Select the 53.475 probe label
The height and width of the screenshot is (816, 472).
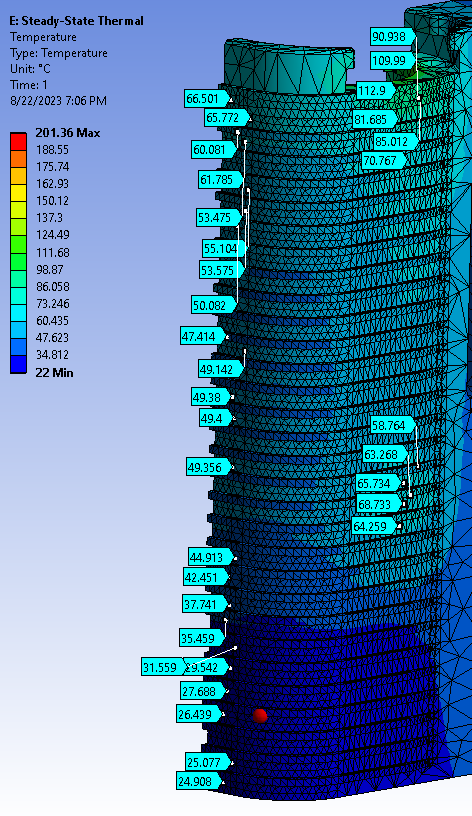pyautogui.click(x=219, y=217)
